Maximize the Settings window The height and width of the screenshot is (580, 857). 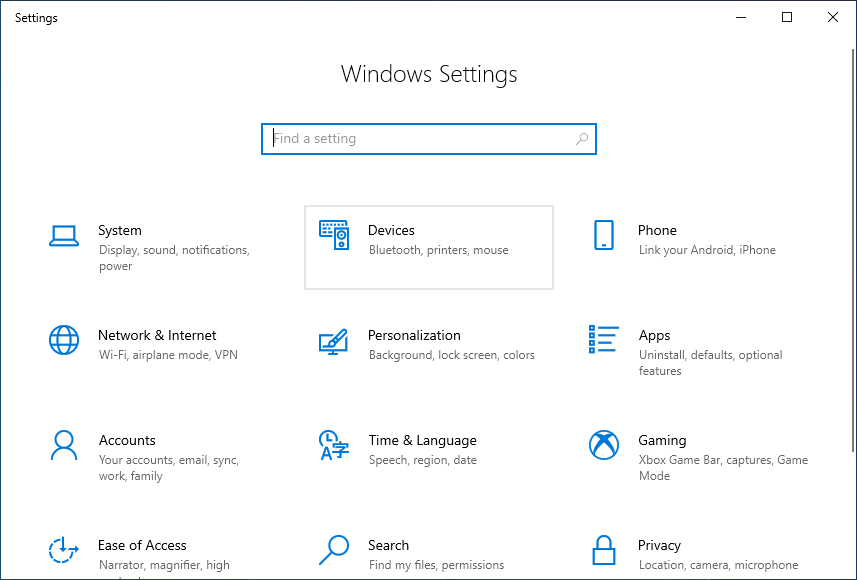pyautogui.click(x=787, y=17)
